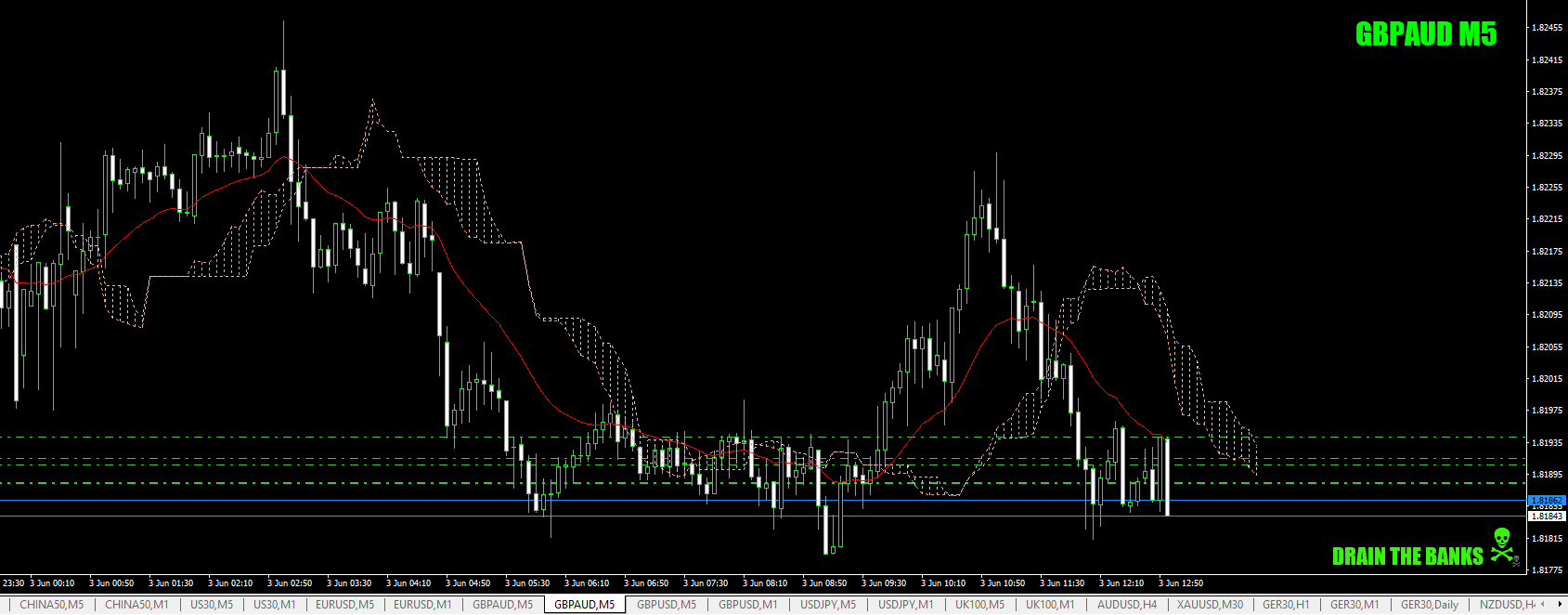Click the active highlighted GBPAUD,M5 tab

584,605
